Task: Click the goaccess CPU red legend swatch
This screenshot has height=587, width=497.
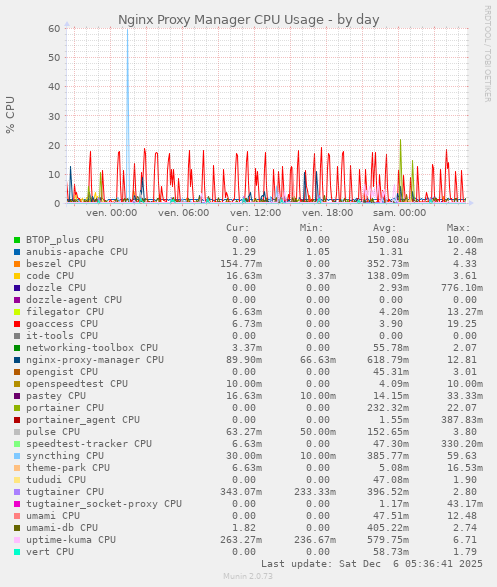Action: click(x=17, y=324)
